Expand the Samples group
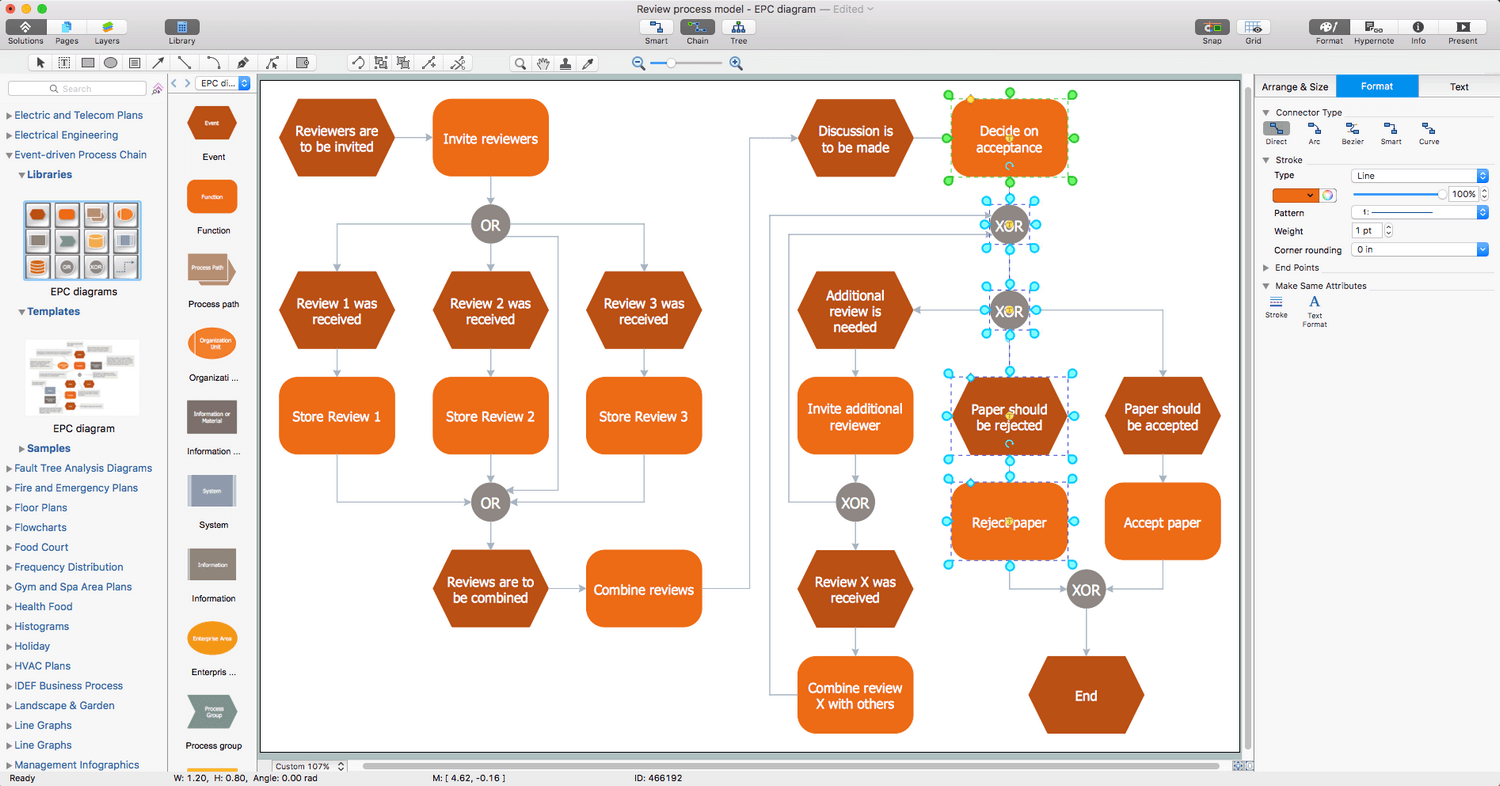 pos(22,449)
